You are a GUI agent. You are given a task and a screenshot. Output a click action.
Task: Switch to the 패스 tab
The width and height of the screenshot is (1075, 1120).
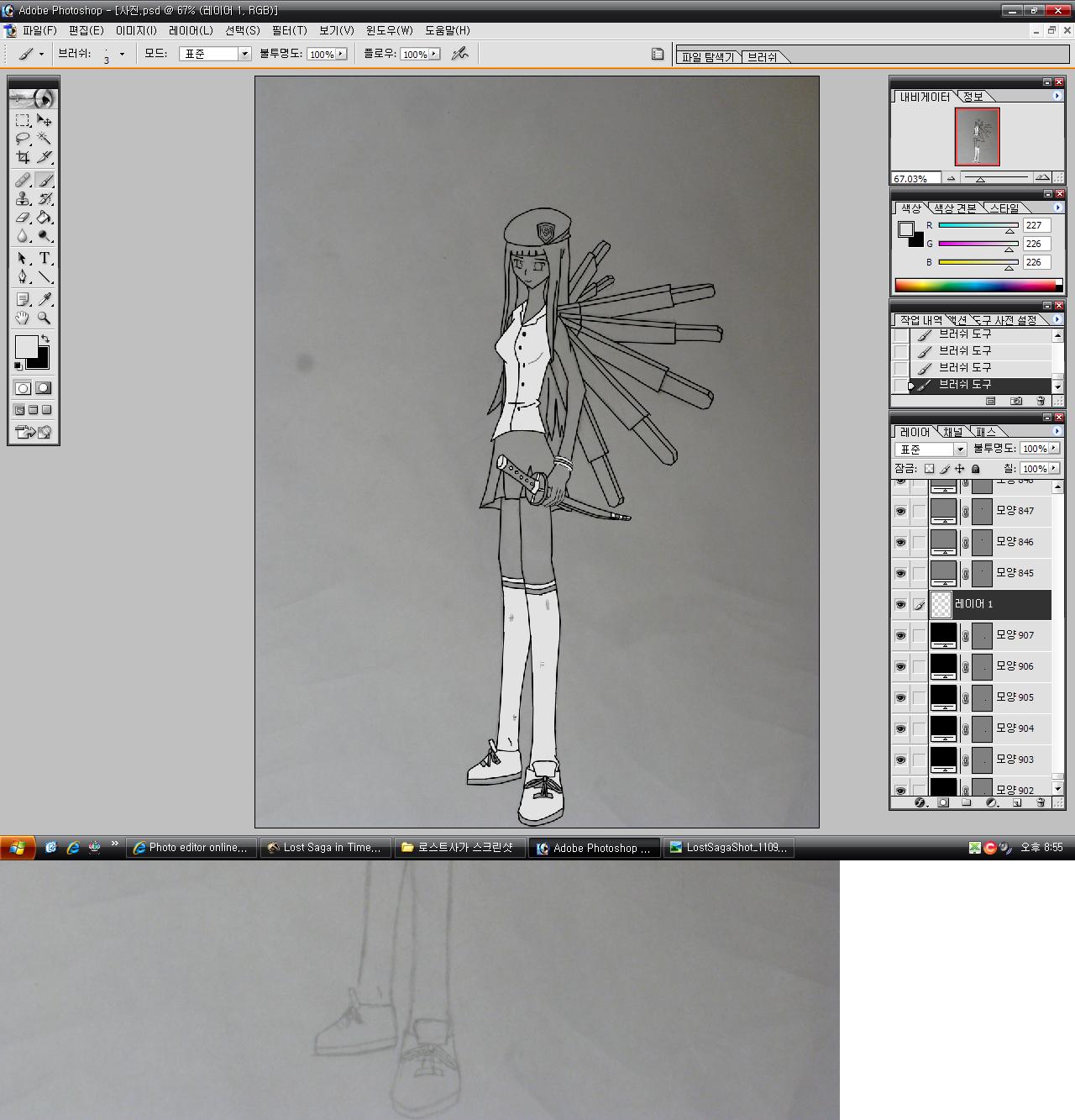[985, 432]
